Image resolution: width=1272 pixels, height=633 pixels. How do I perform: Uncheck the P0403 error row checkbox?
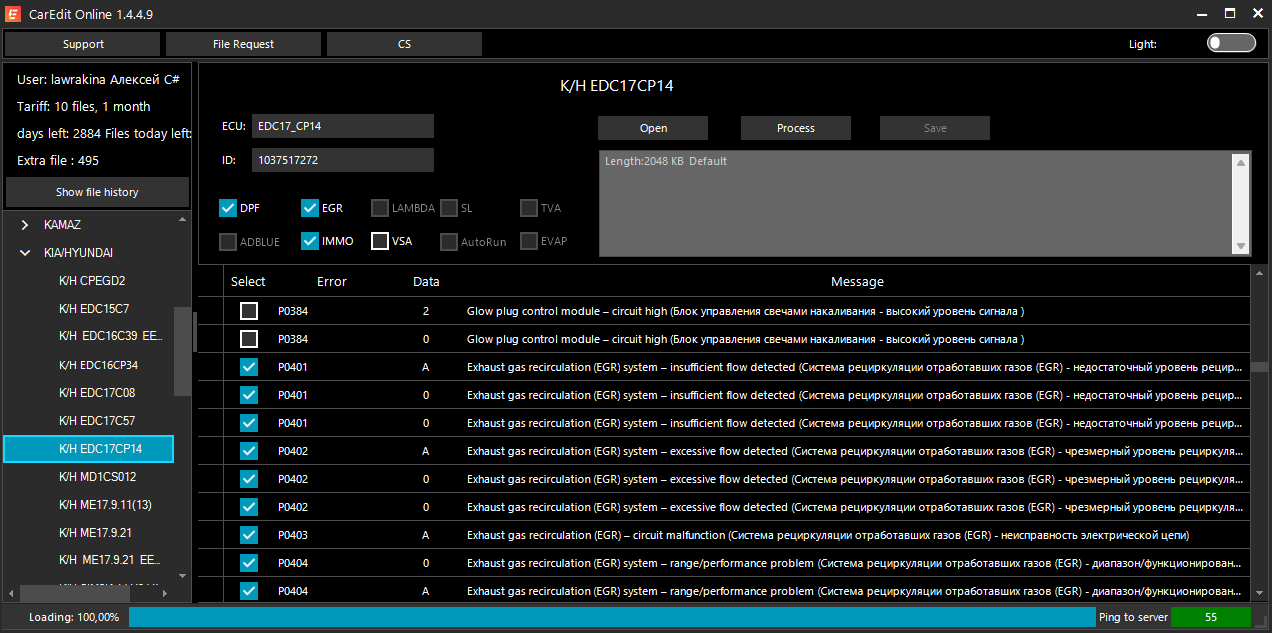(x=249, y=535)
